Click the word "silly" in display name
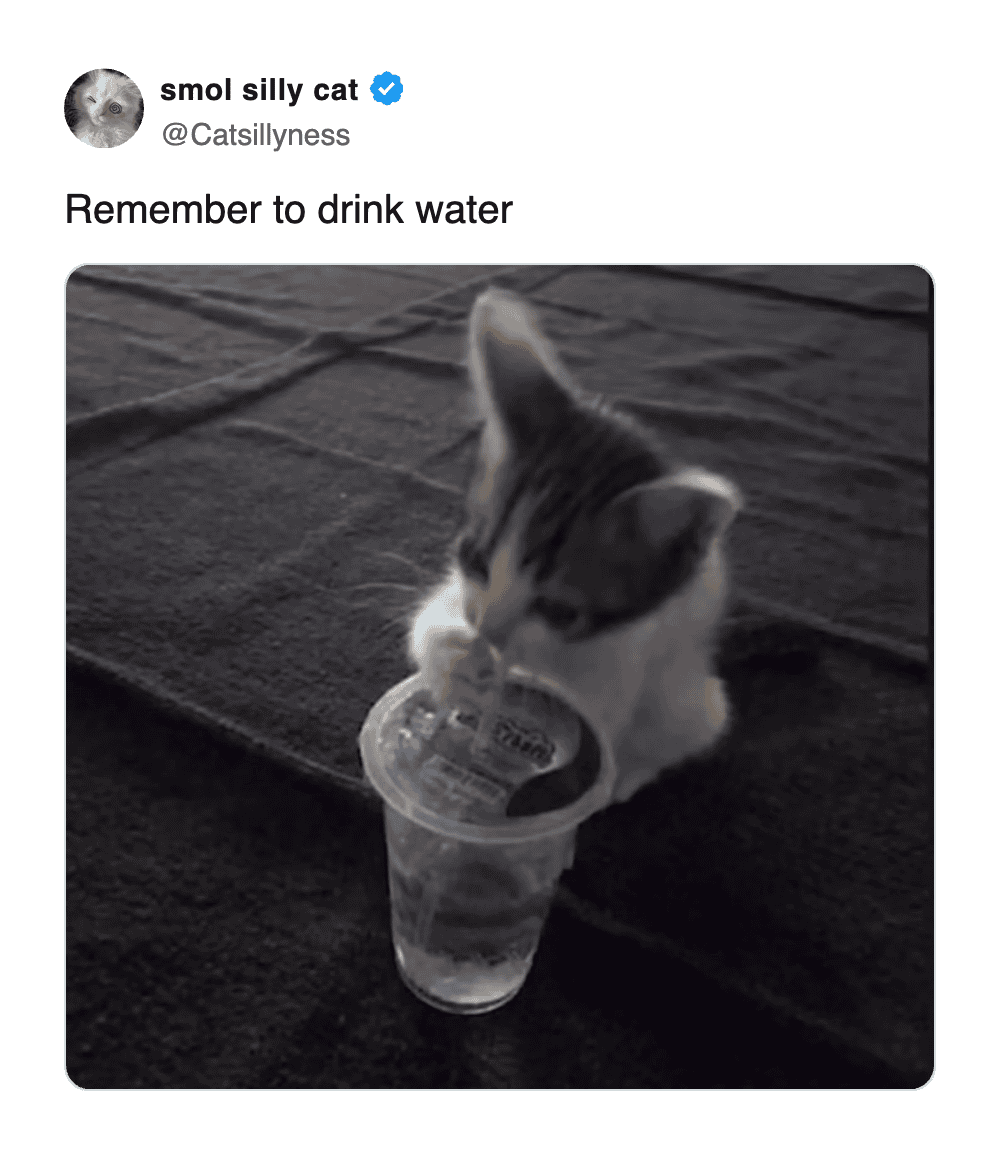The width and height of the screenshot is (1000, 1156). point(269,90)
